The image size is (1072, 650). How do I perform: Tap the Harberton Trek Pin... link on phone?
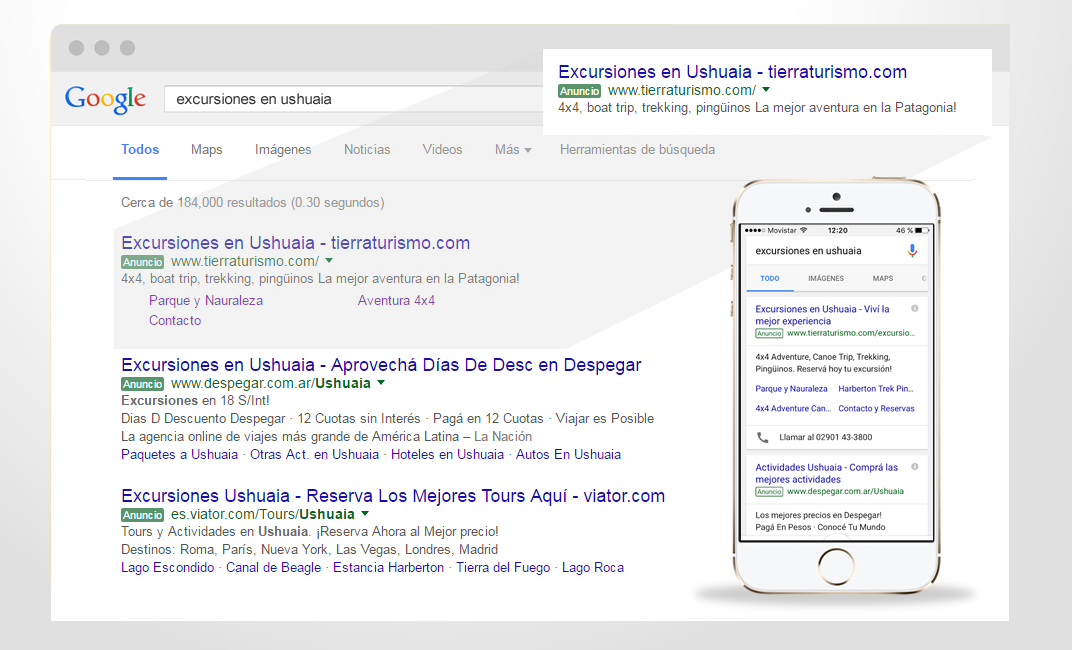pos(876,389)
